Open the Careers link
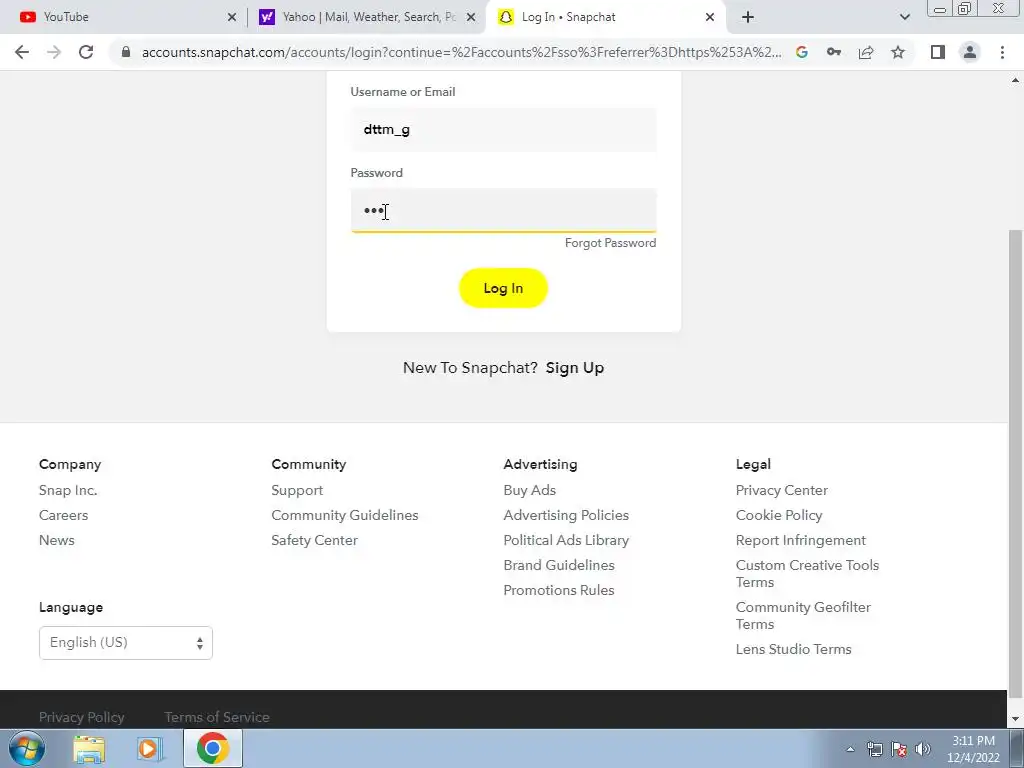 coord(63,515)
